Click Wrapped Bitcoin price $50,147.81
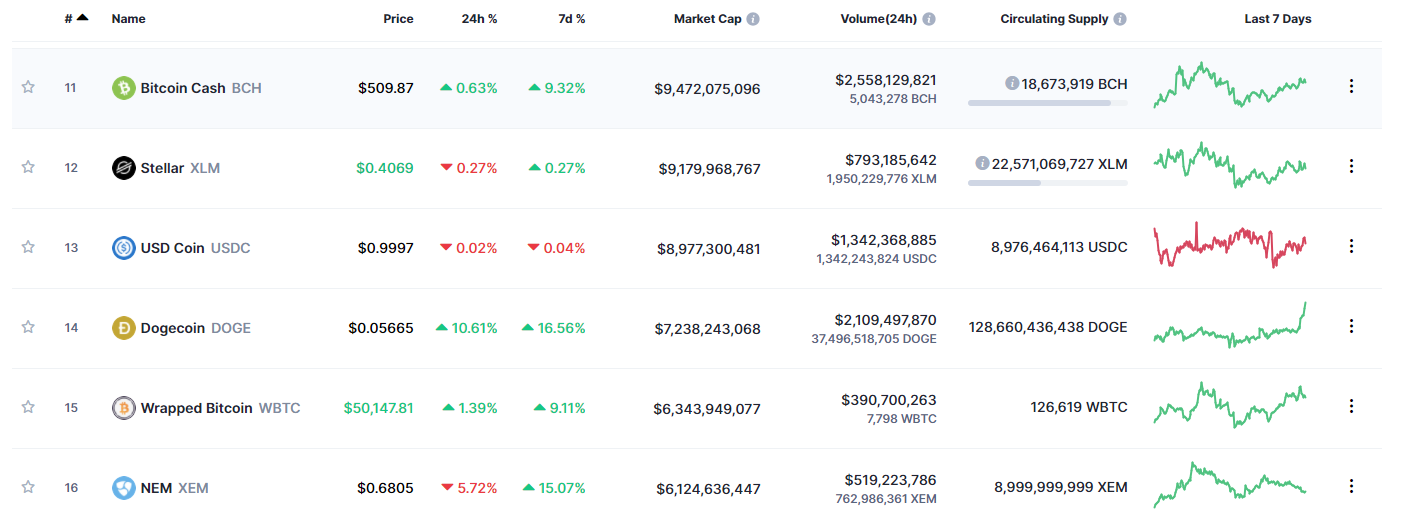The height and width of the screenshot is (511, 1404). click(378, 408)
